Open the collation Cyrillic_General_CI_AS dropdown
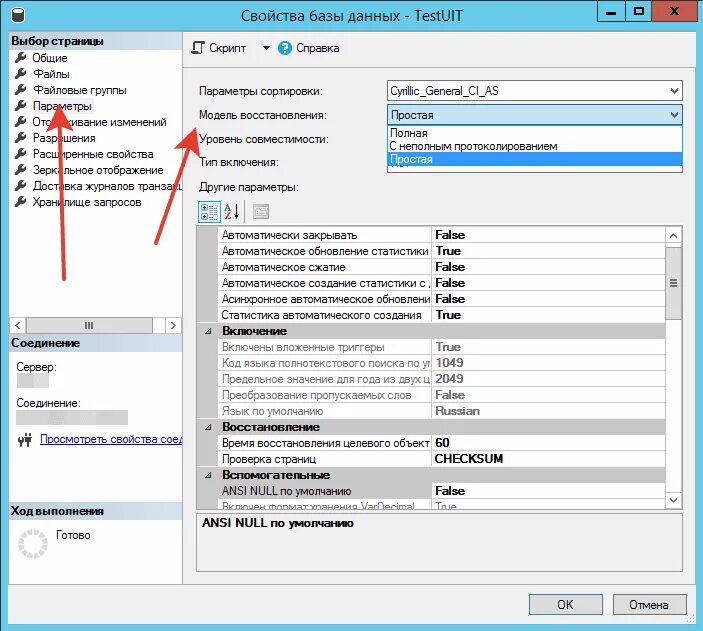 [x=534, y=91]
